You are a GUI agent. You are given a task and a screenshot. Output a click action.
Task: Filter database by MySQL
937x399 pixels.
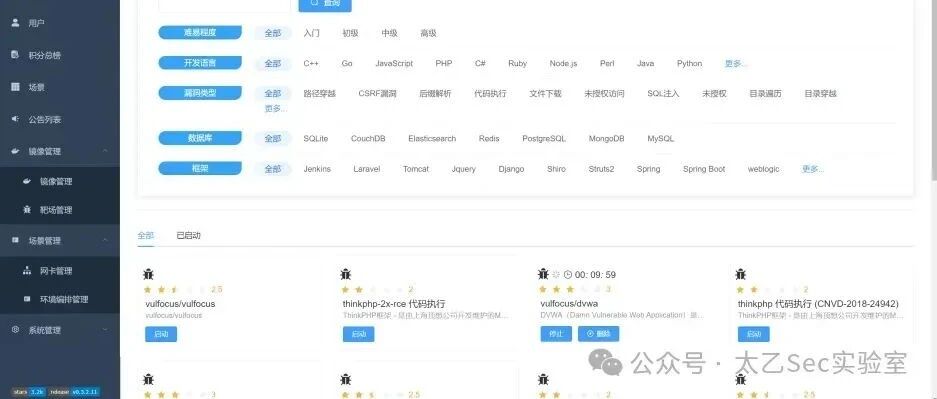pyautogui.click(x=661, y=139)
